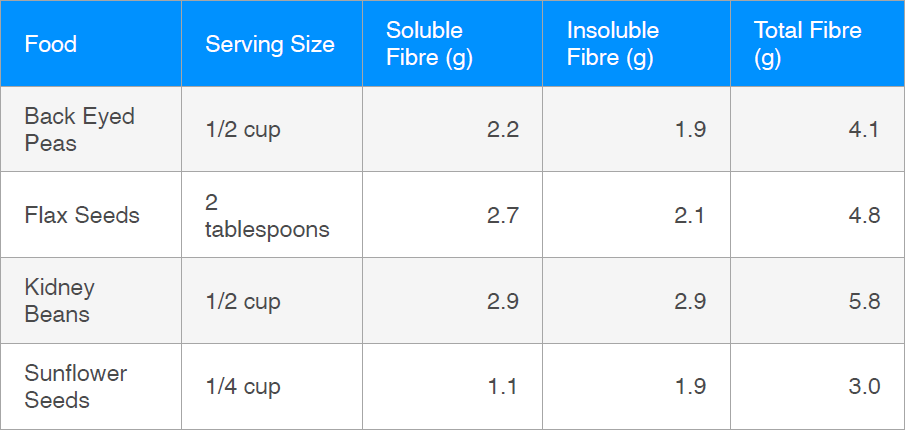Click Kidney Beans 1/2 cup serving cell

(x=272, y=301)
